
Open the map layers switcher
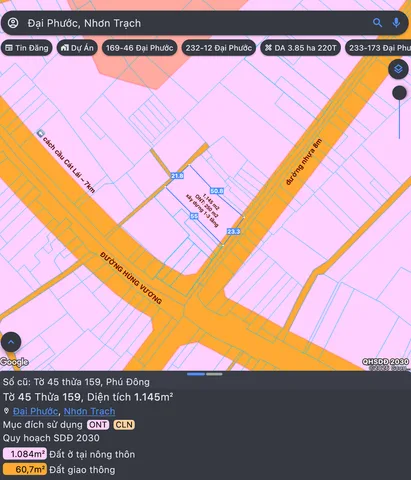(398, 69)
